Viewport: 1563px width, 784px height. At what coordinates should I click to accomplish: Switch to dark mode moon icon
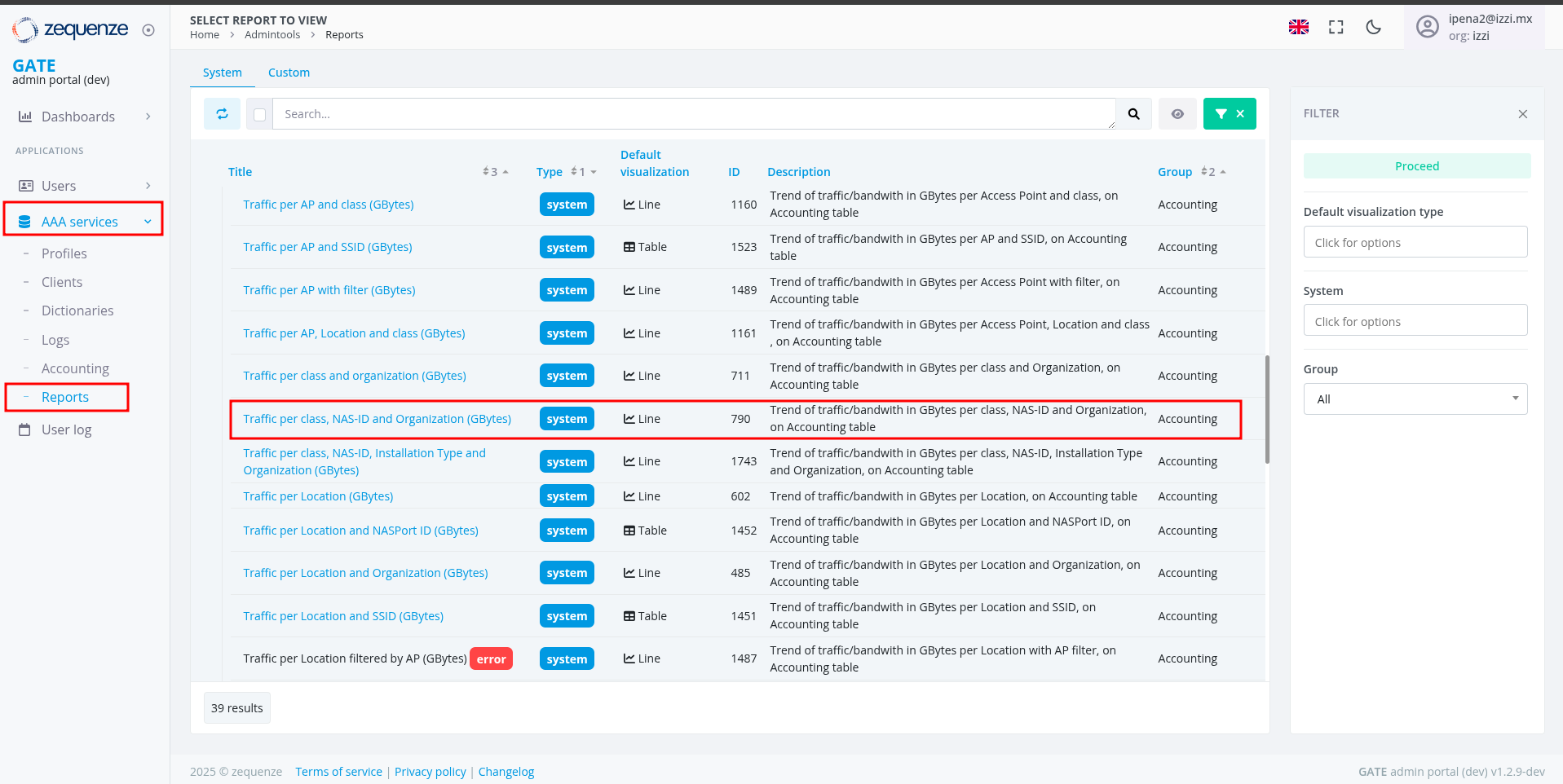(x=1373, y=27)
